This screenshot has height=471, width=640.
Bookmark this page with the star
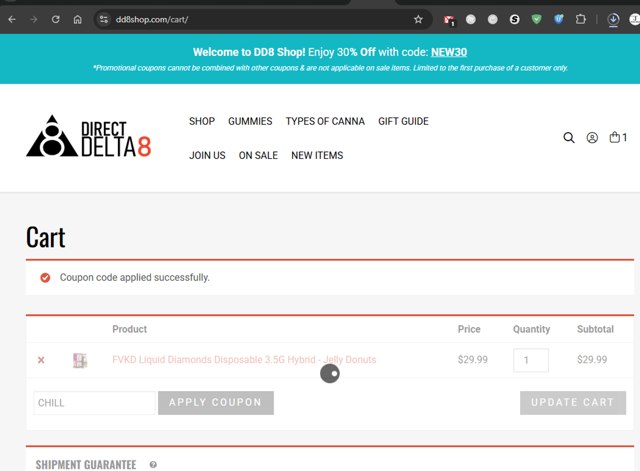tap(418, 19)
